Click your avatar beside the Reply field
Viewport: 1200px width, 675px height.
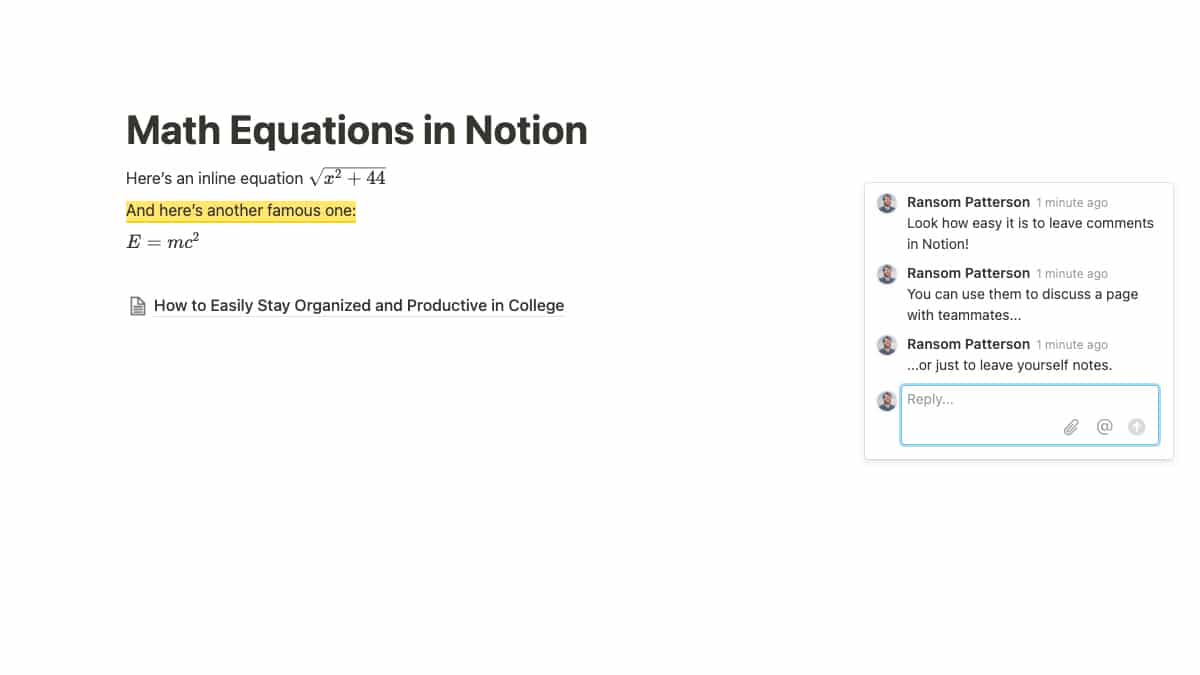point(887,401)
